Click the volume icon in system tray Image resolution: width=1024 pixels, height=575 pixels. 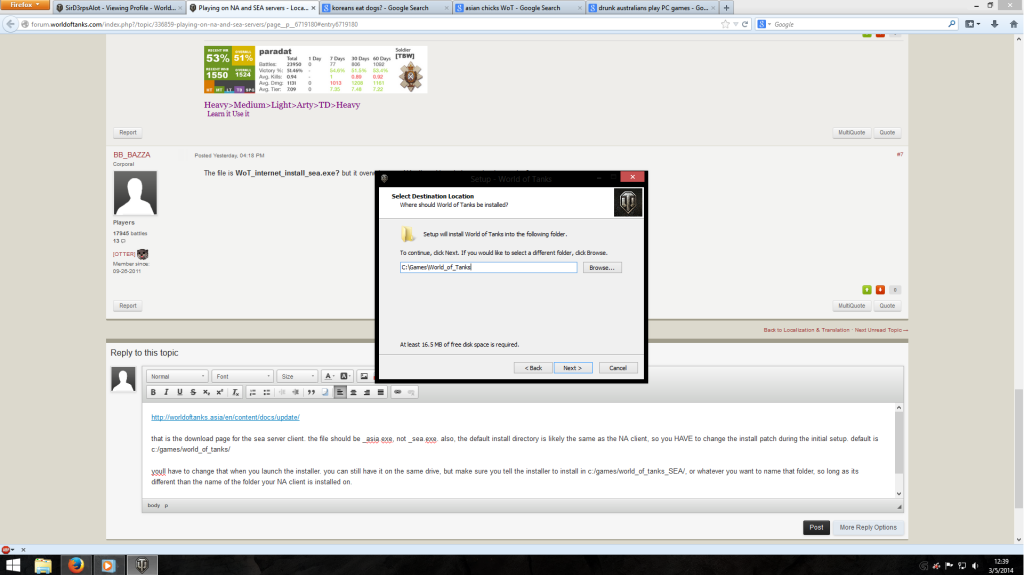click(x=975, y=566)
